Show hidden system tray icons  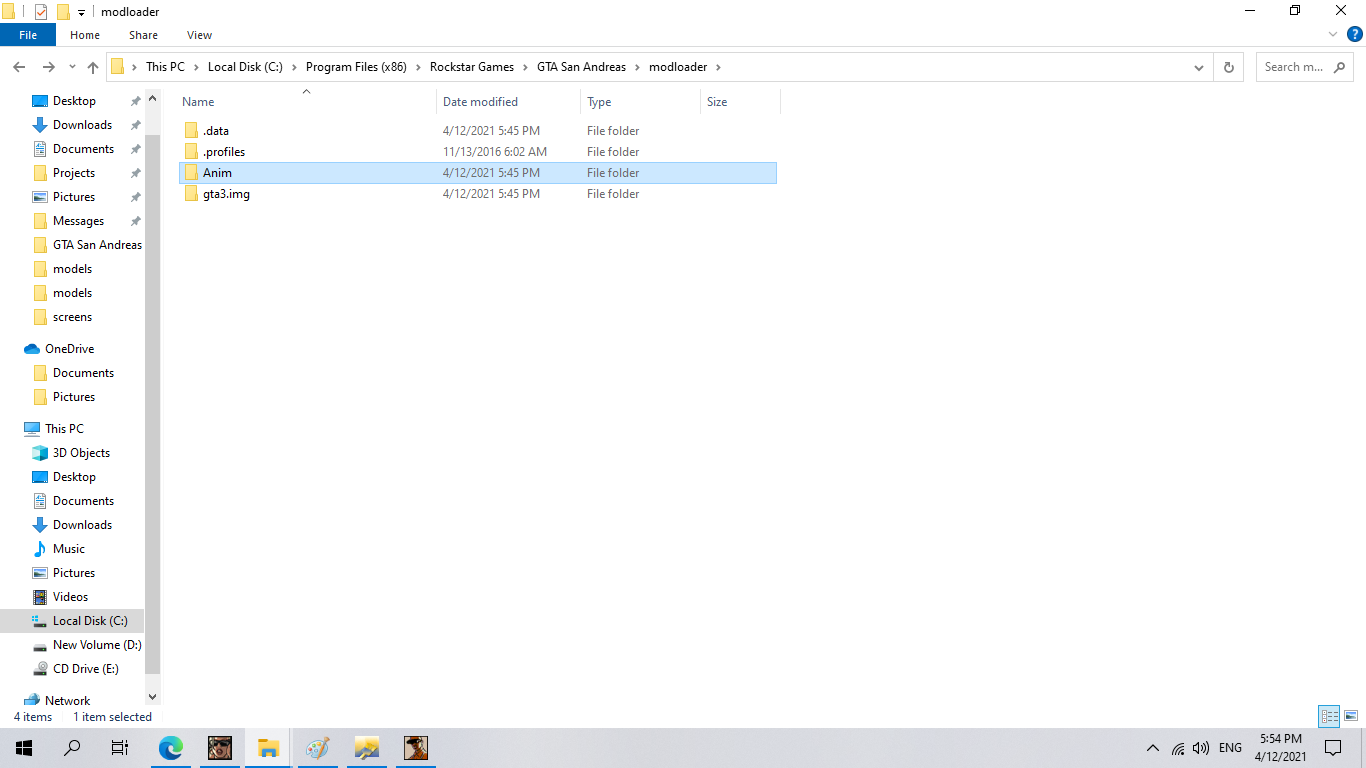1153,748
